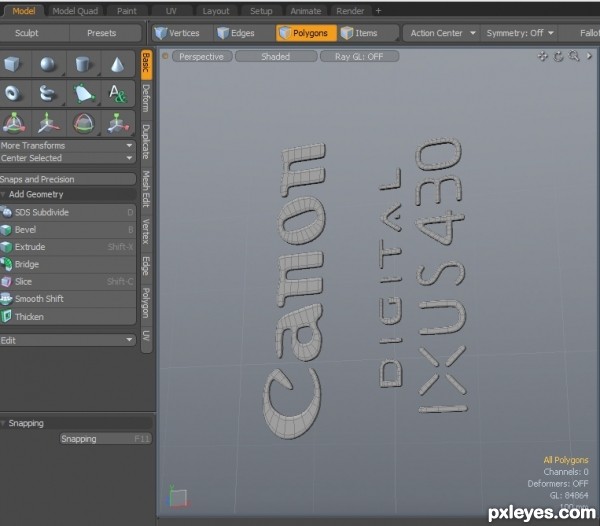Select the Tube spiral tool
The height and width of the screenshot is (526, 600).
tap(48, 93)
